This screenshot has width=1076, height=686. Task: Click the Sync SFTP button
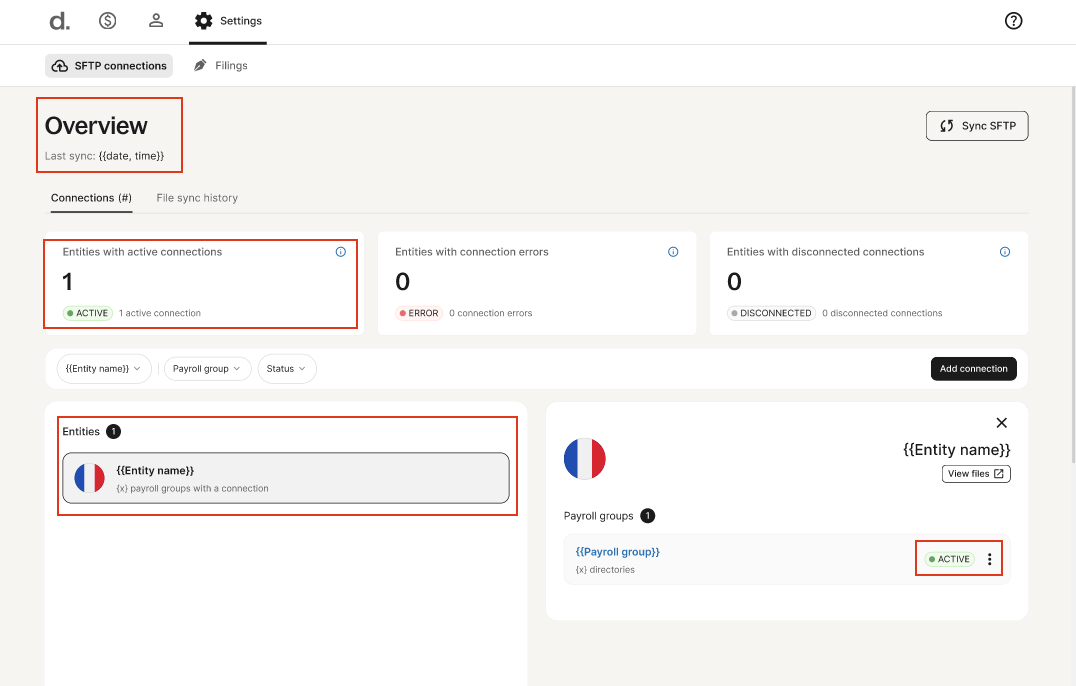pos(977,126)
